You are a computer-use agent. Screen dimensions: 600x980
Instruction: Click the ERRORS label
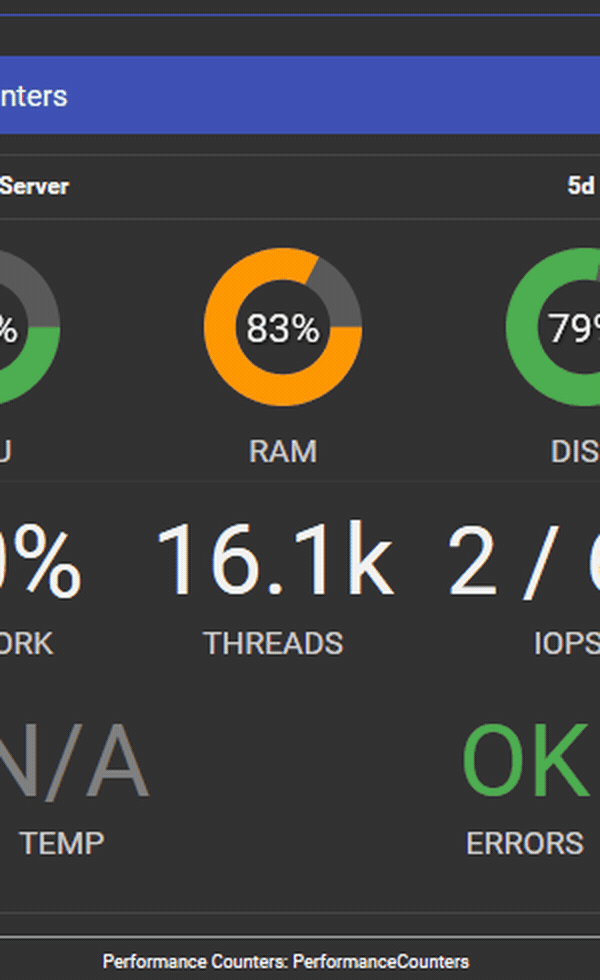coord(524,843)
